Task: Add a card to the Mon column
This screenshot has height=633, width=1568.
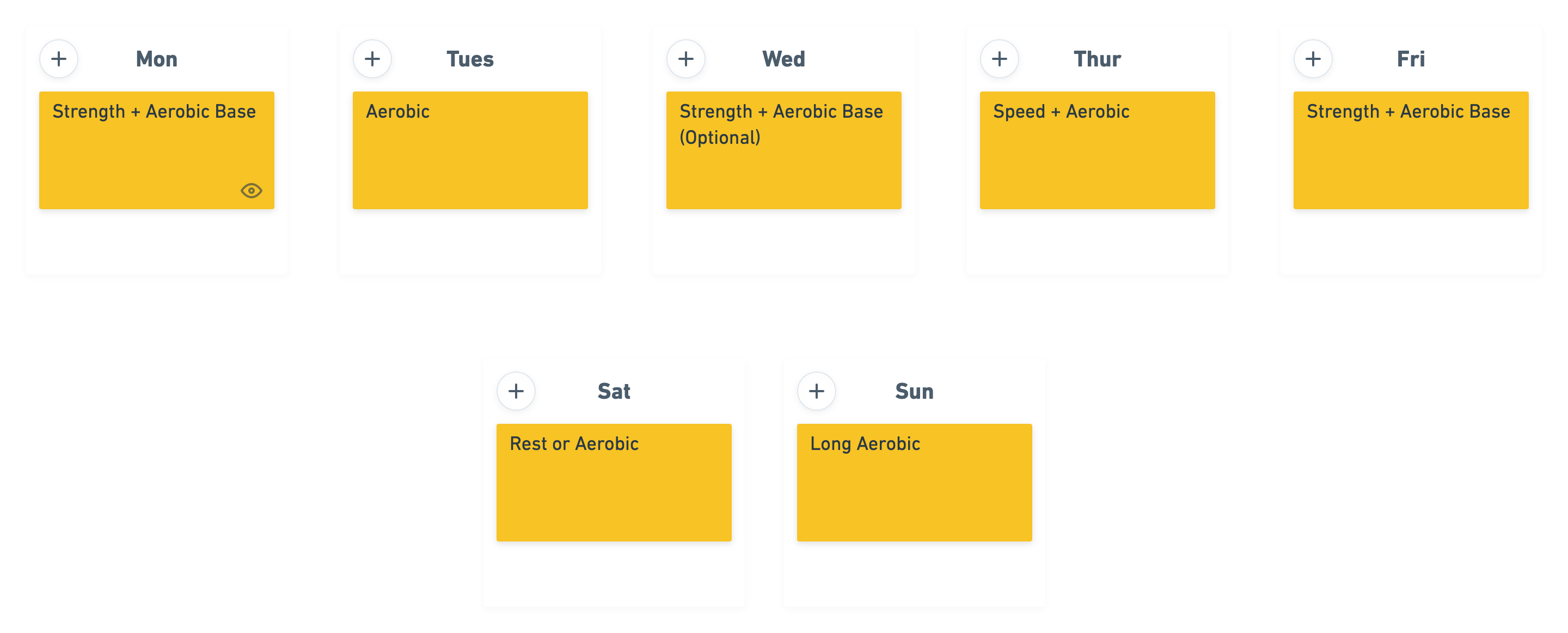Action: pyautogui.click(x=58, y=59)
